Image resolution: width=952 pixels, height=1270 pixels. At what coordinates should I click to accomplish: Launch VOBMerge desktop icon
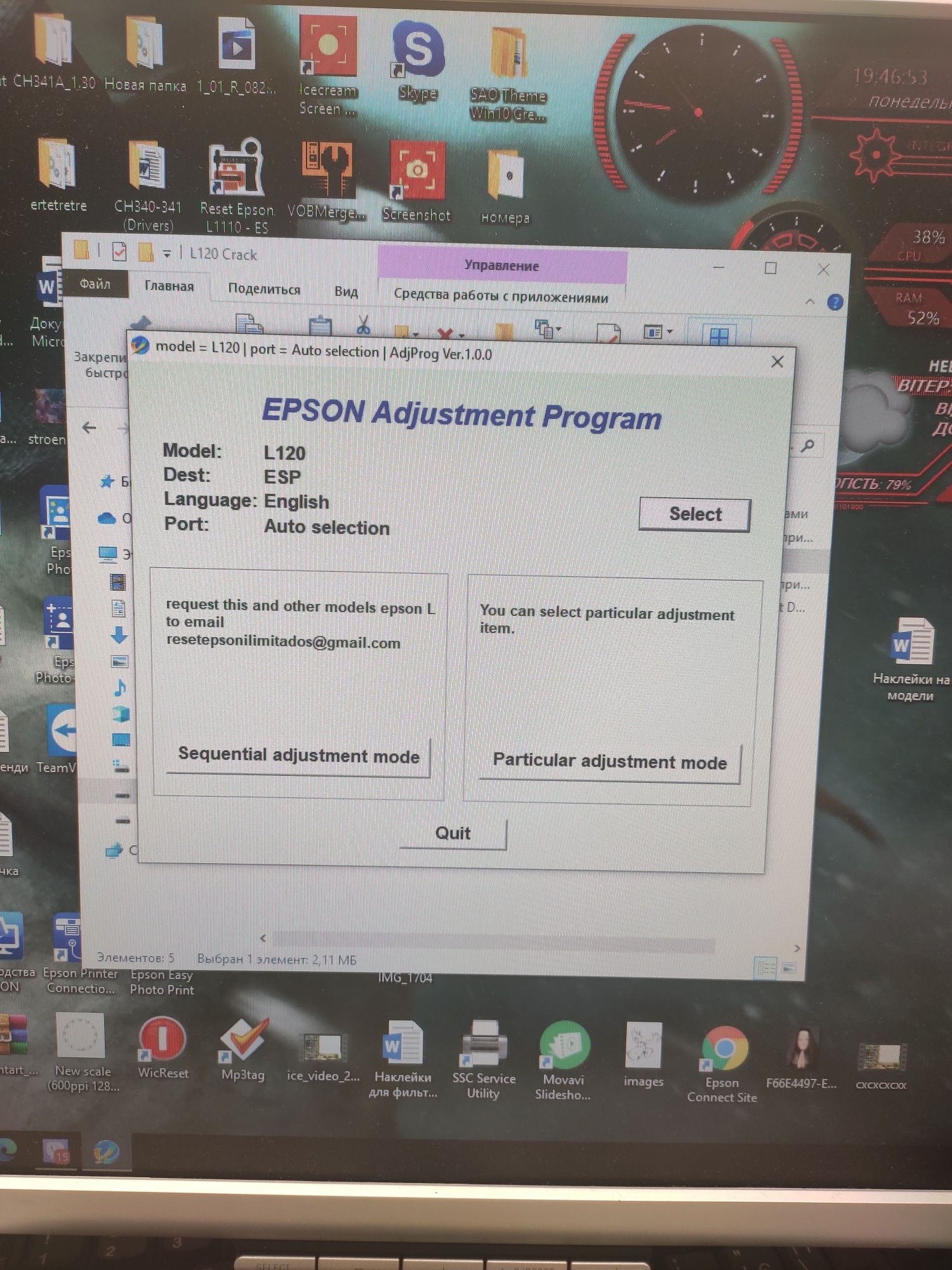tap(326, 182)
